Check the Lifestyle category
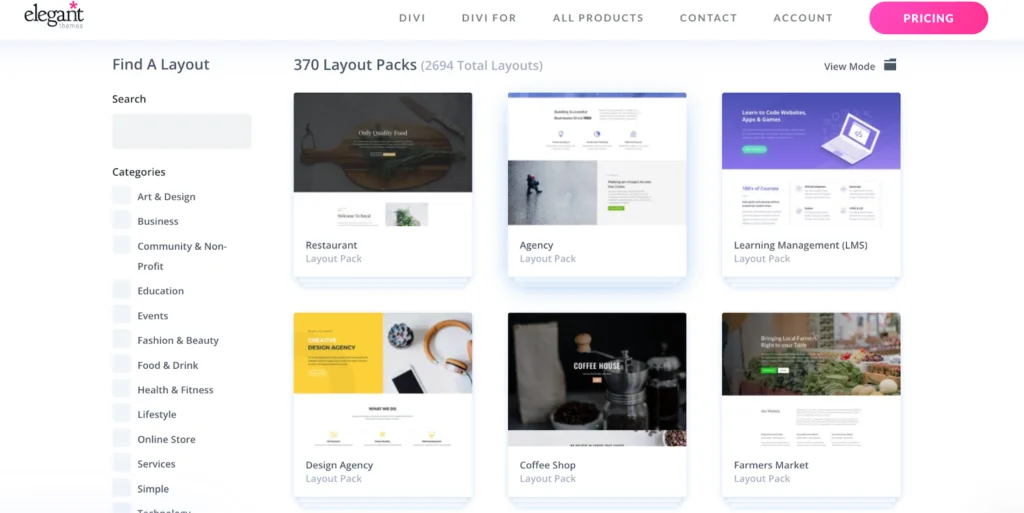This screenshot has width=1024, height=513. pos(121,414)
